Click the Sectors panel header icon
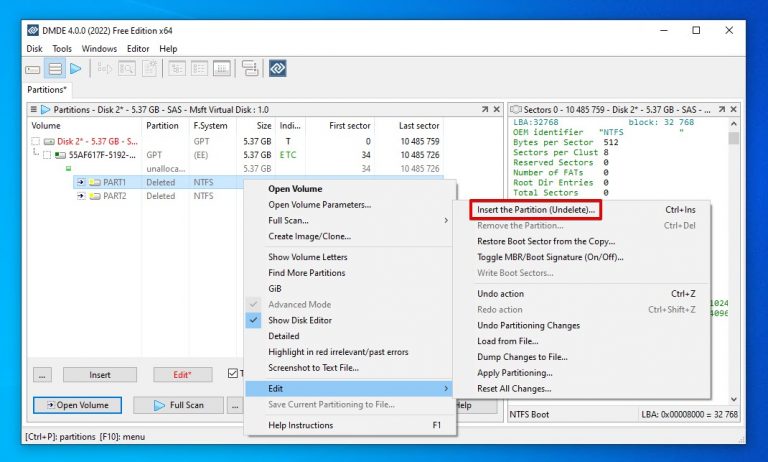The image size is (768, 462). [516, 109]
